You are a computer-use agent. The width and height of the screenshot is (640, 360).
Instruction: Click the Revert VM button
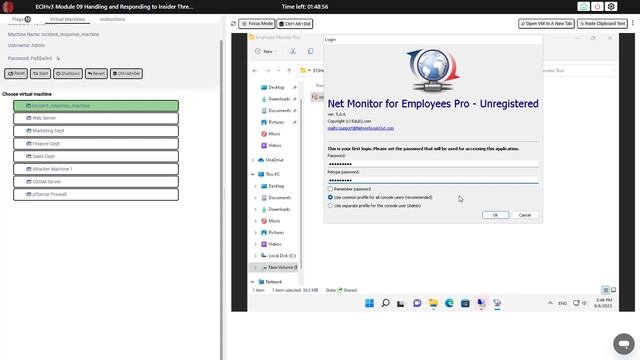(96, 73)
